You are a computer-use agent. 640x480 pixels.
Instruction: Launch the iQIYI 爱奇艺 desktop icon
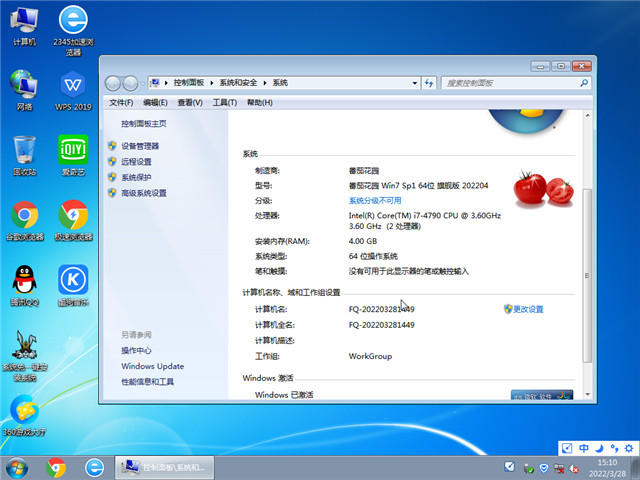73,155
